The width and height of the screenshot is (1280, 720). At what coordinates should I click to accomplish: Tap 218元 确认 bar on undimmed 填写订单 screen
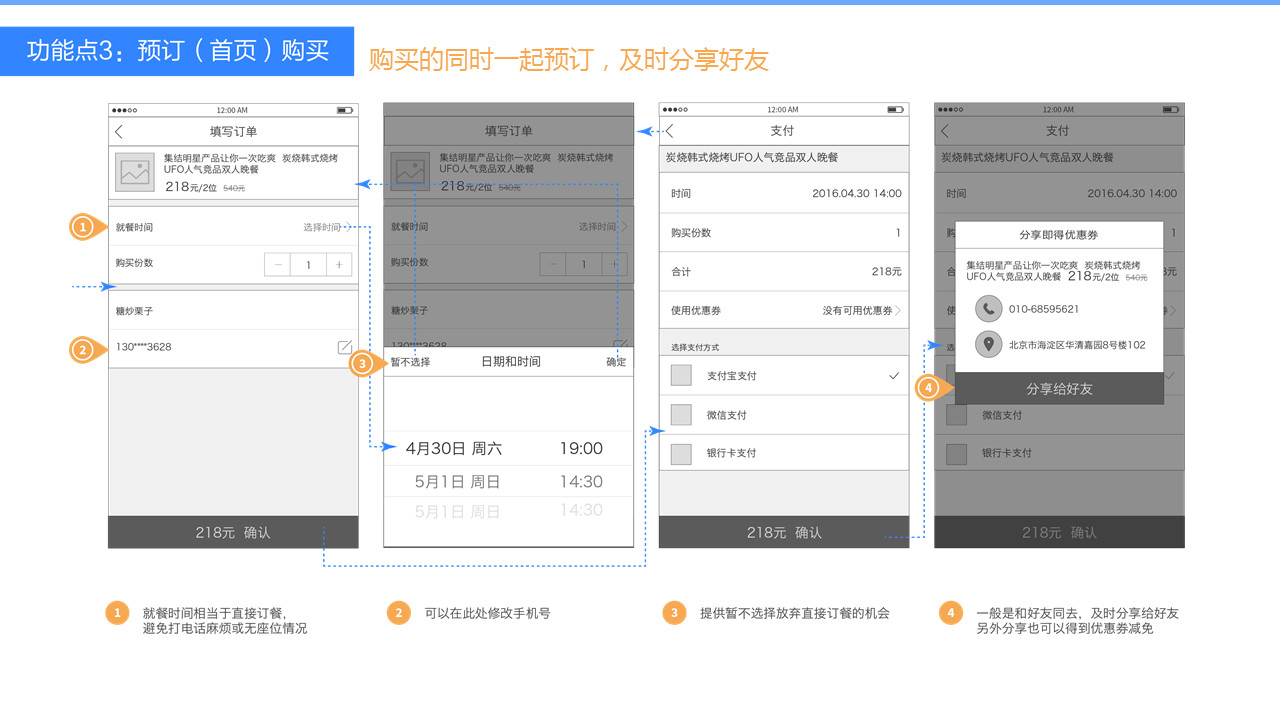[233, 532]
